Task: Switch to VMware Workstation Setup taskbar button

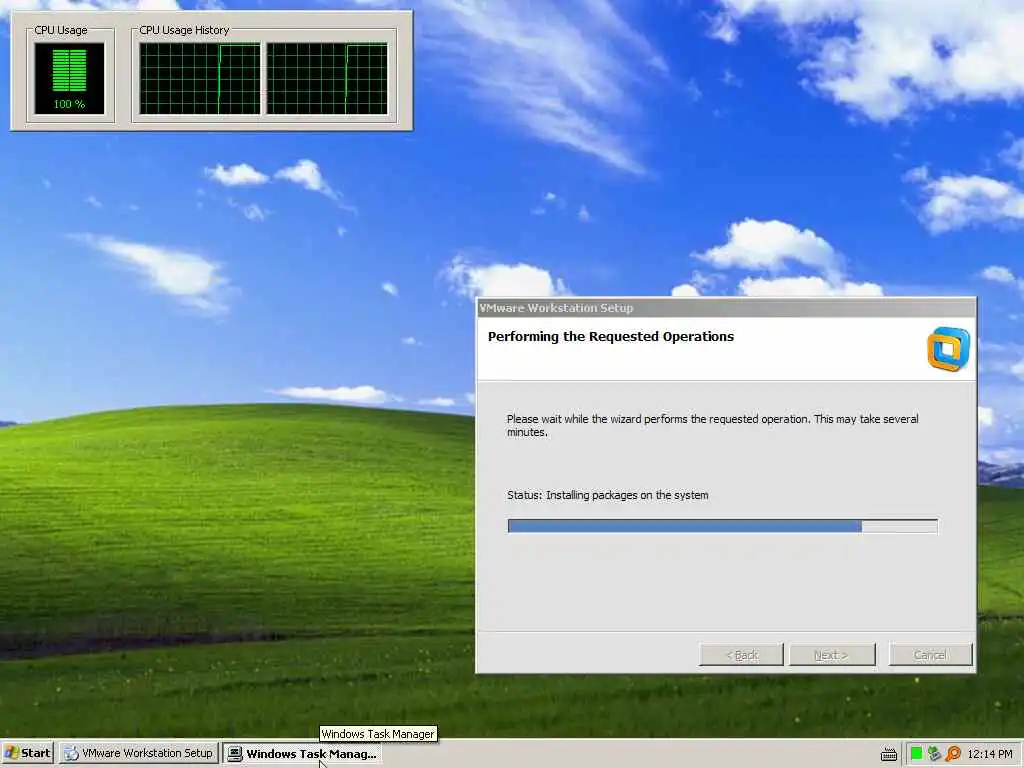Action: tap(139, 753)
